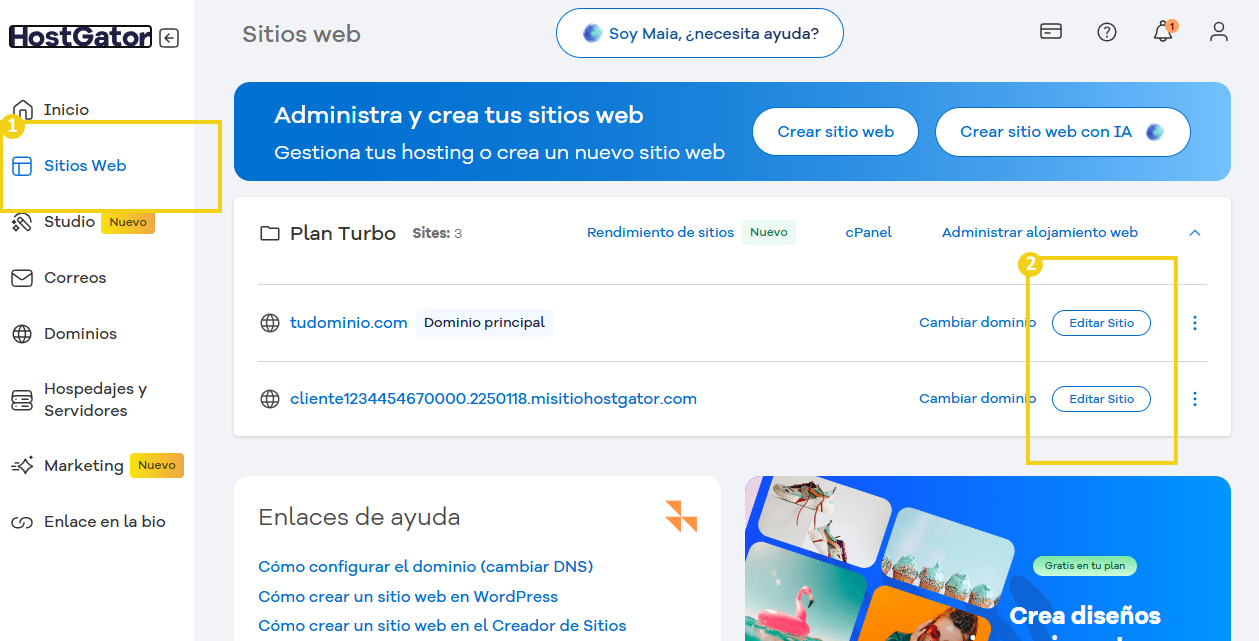Click Cambiar dominio for cliente1234454670000 domain

coord(978,399)
